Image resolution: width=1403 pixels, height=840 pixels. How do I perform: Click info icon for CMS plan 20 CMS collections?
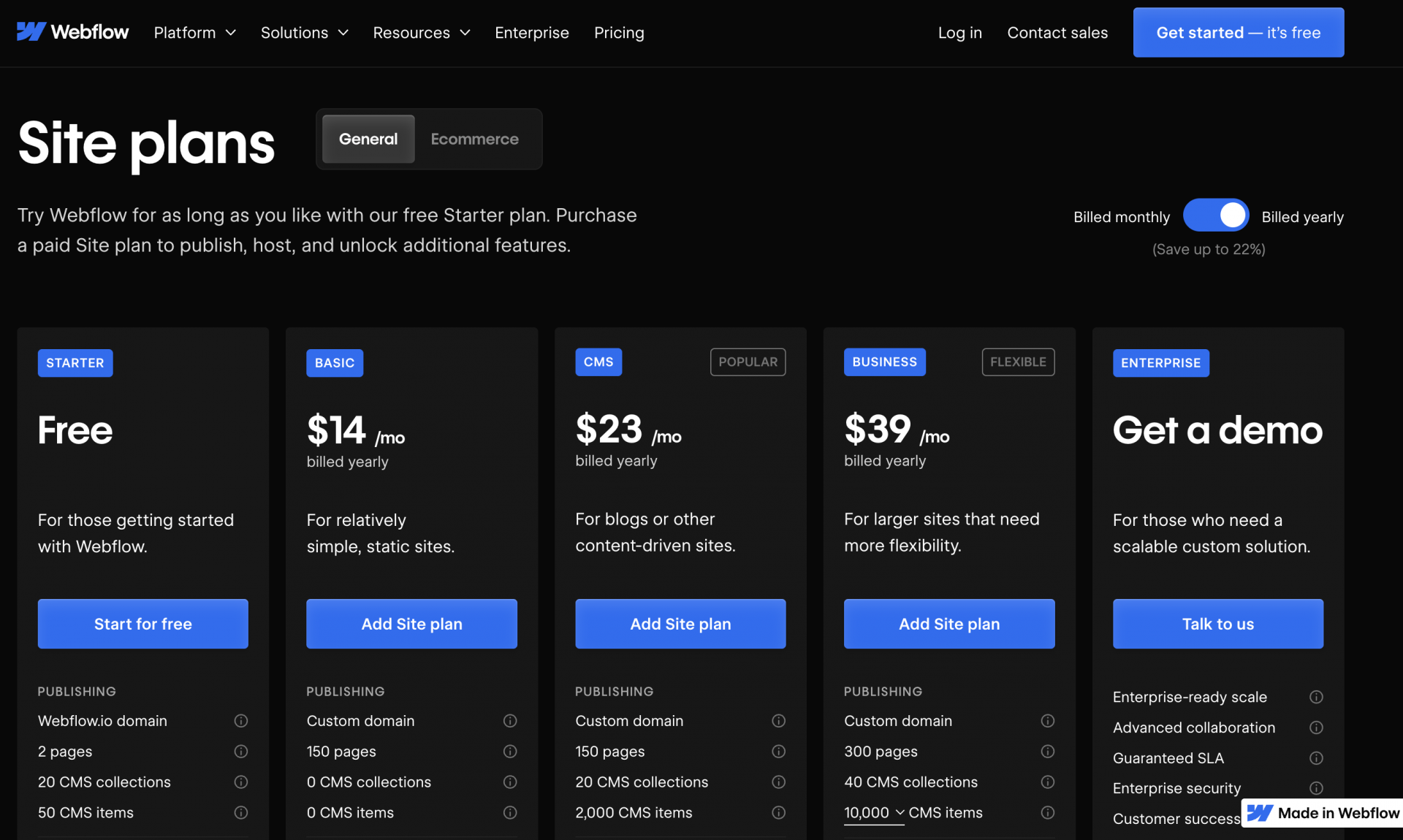[x=779, y=782]
